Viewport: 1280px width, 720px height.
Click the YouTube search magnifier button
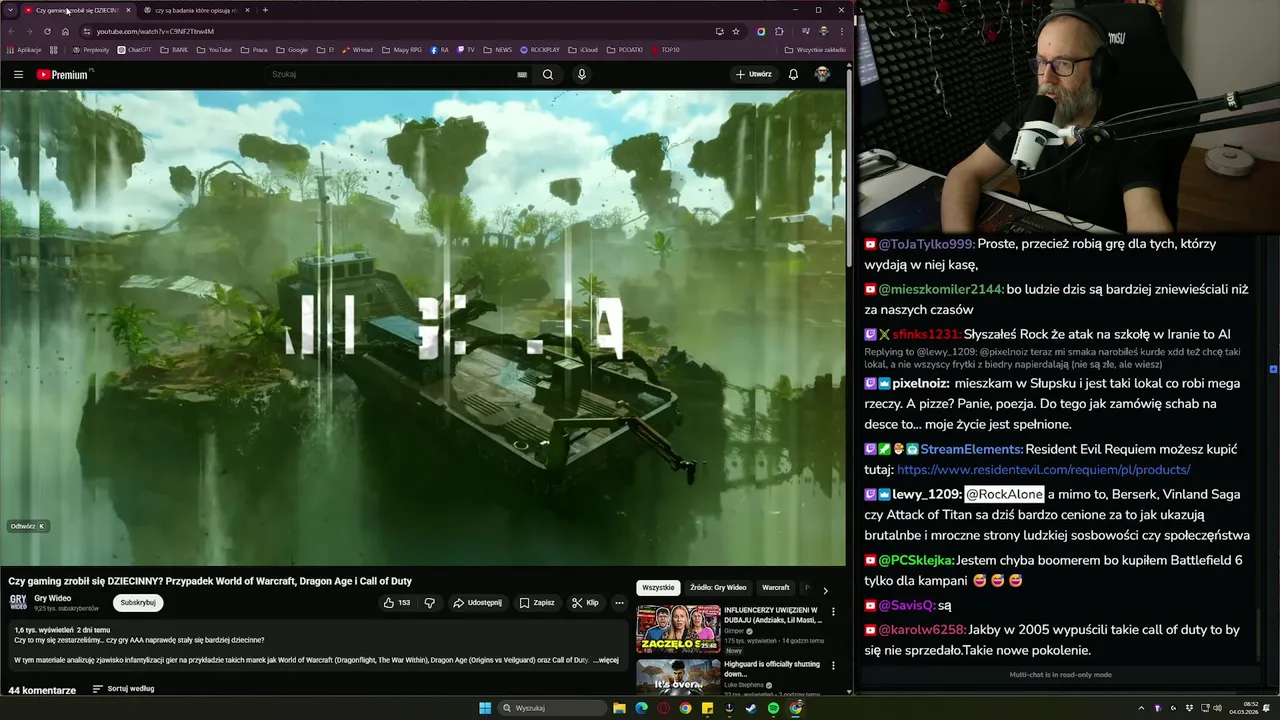[548, 74]
